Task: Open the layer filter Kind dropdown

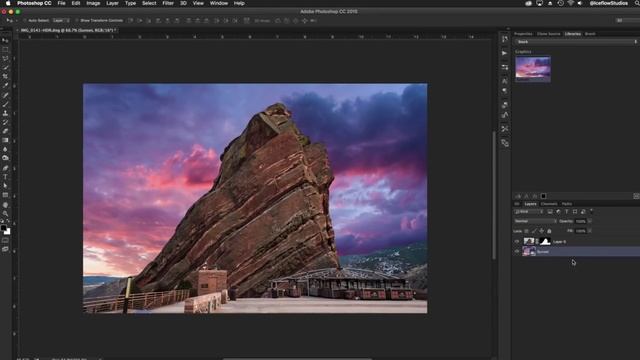Action: pyautogui.click(x=529, y=211)
